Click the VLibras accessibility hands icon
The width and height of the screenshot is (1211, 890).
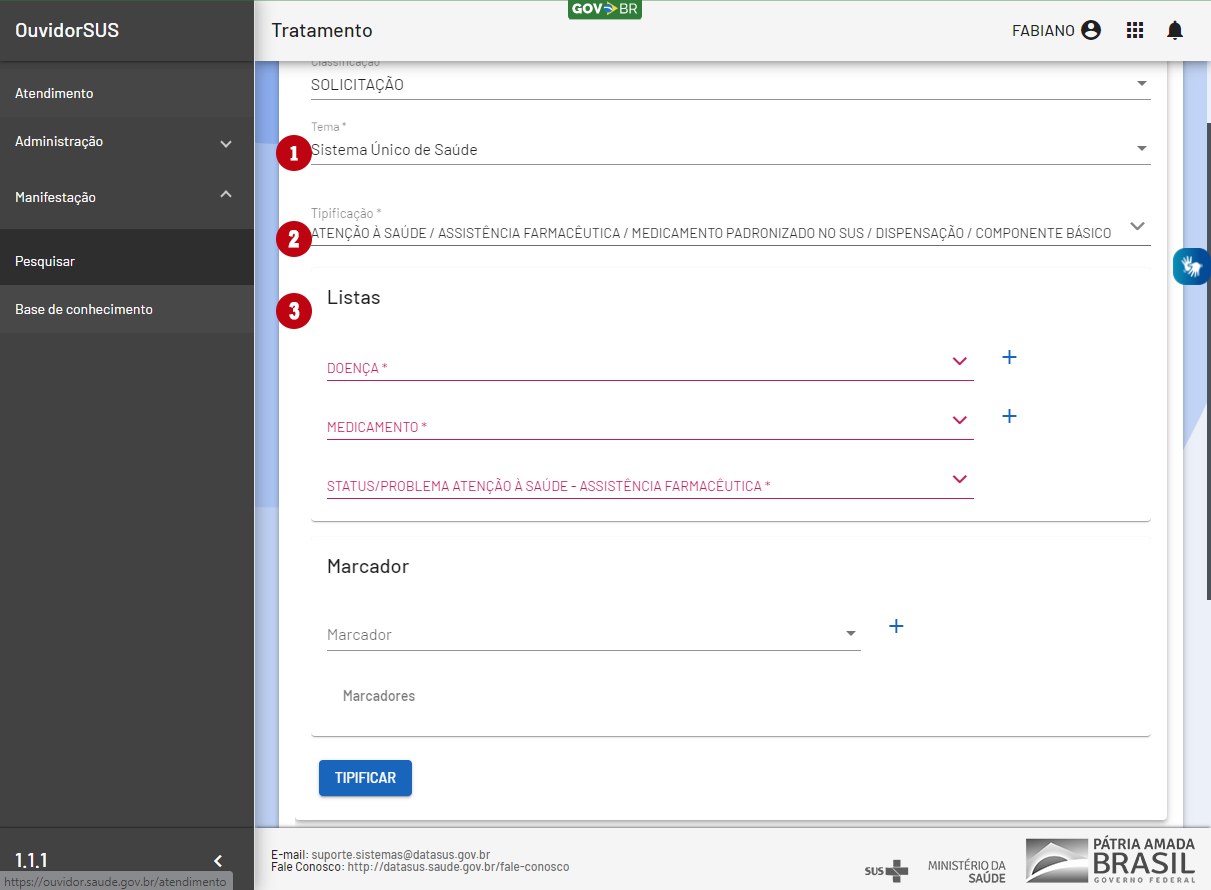pos(1191,267)
